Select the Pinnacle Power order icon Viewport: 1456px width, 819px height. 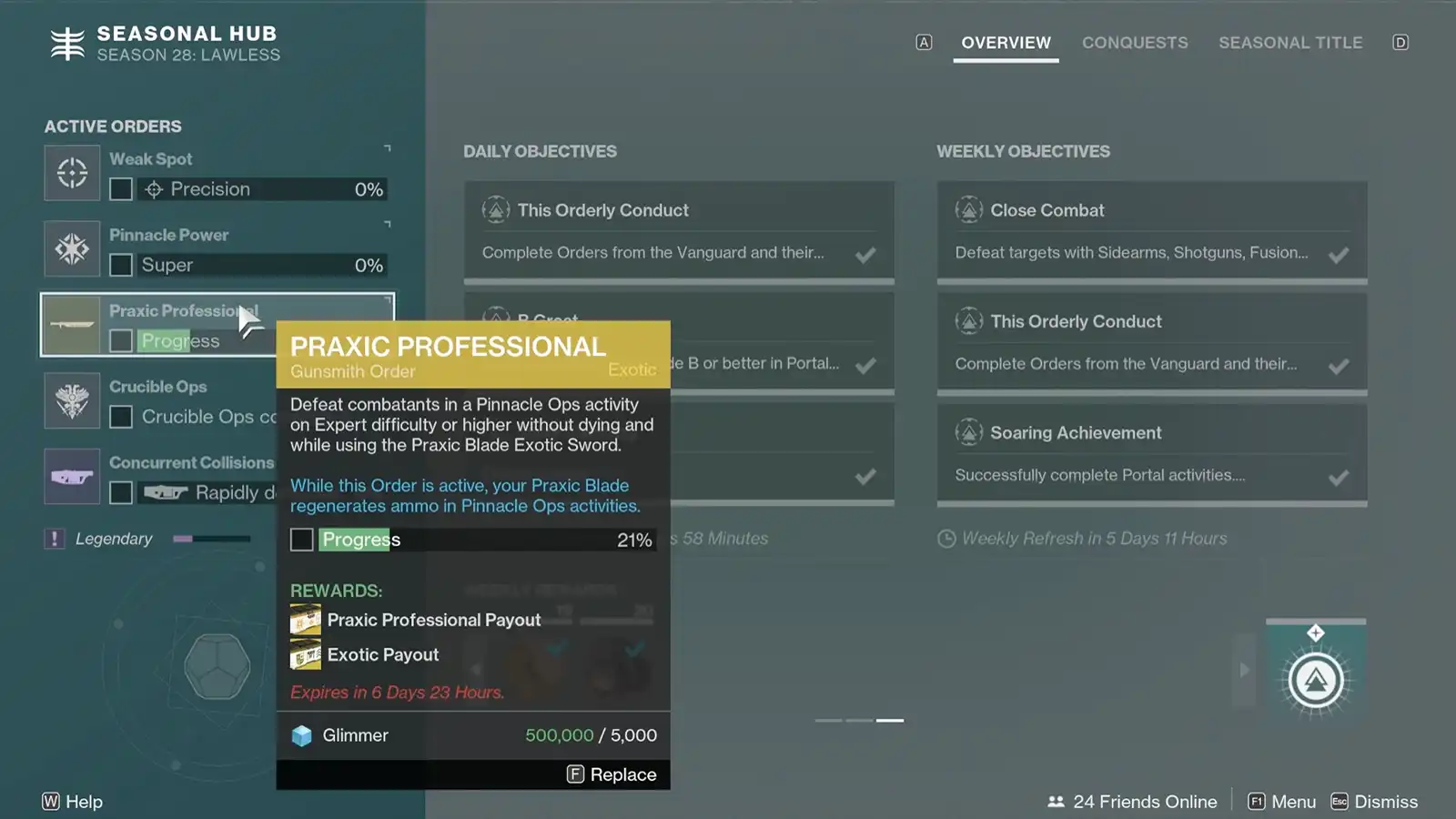pos(72,248)
